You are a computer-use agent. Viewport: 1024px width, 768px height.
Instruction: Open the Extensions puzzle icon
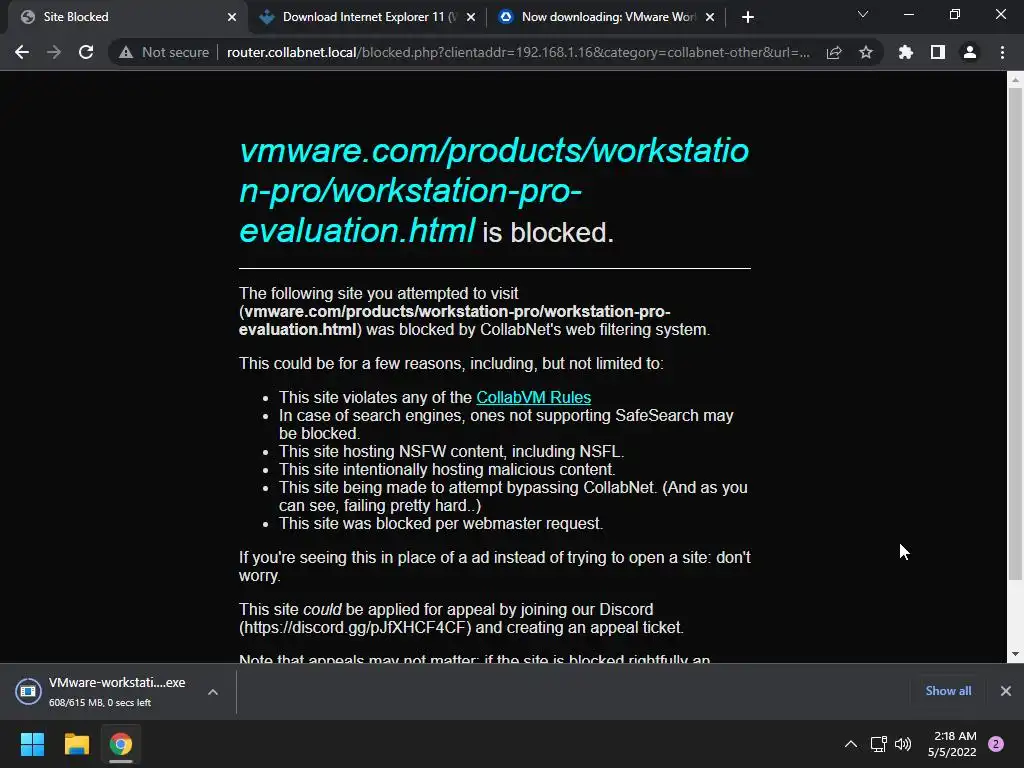coord(906,52)
